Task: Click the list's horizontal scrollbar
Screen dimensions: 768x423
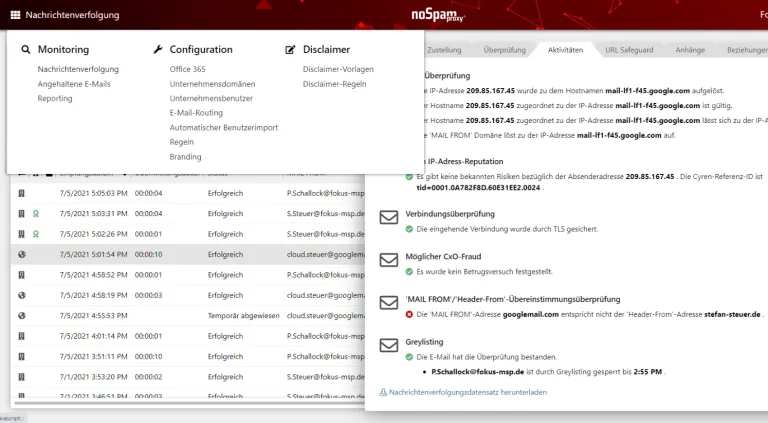Action: point(188,404)
